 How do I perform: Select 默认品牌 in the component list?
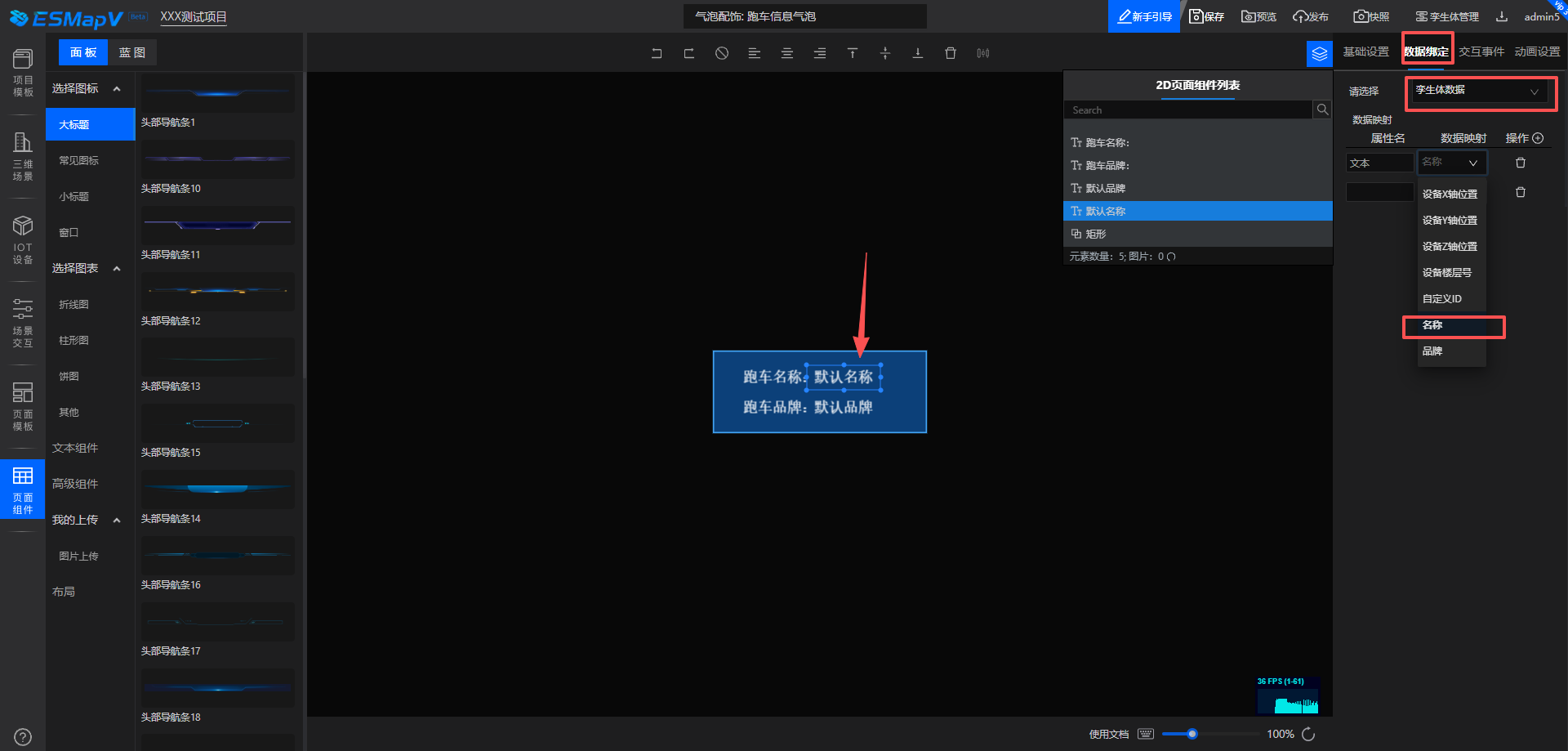pyautogui.click(x=1198, y=188)
